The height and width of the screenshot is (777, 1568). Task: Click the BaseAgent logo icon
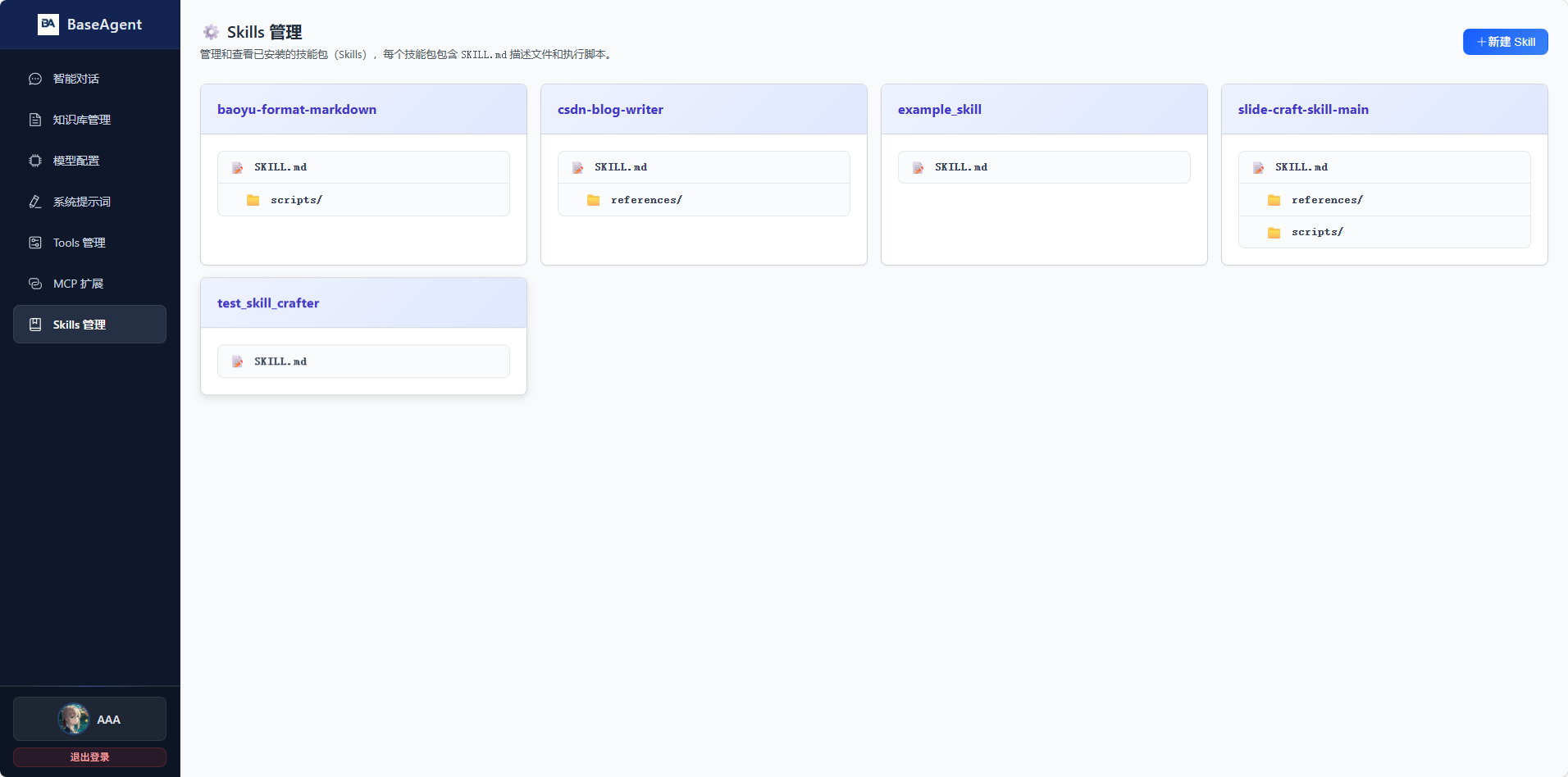click(48, 25)
